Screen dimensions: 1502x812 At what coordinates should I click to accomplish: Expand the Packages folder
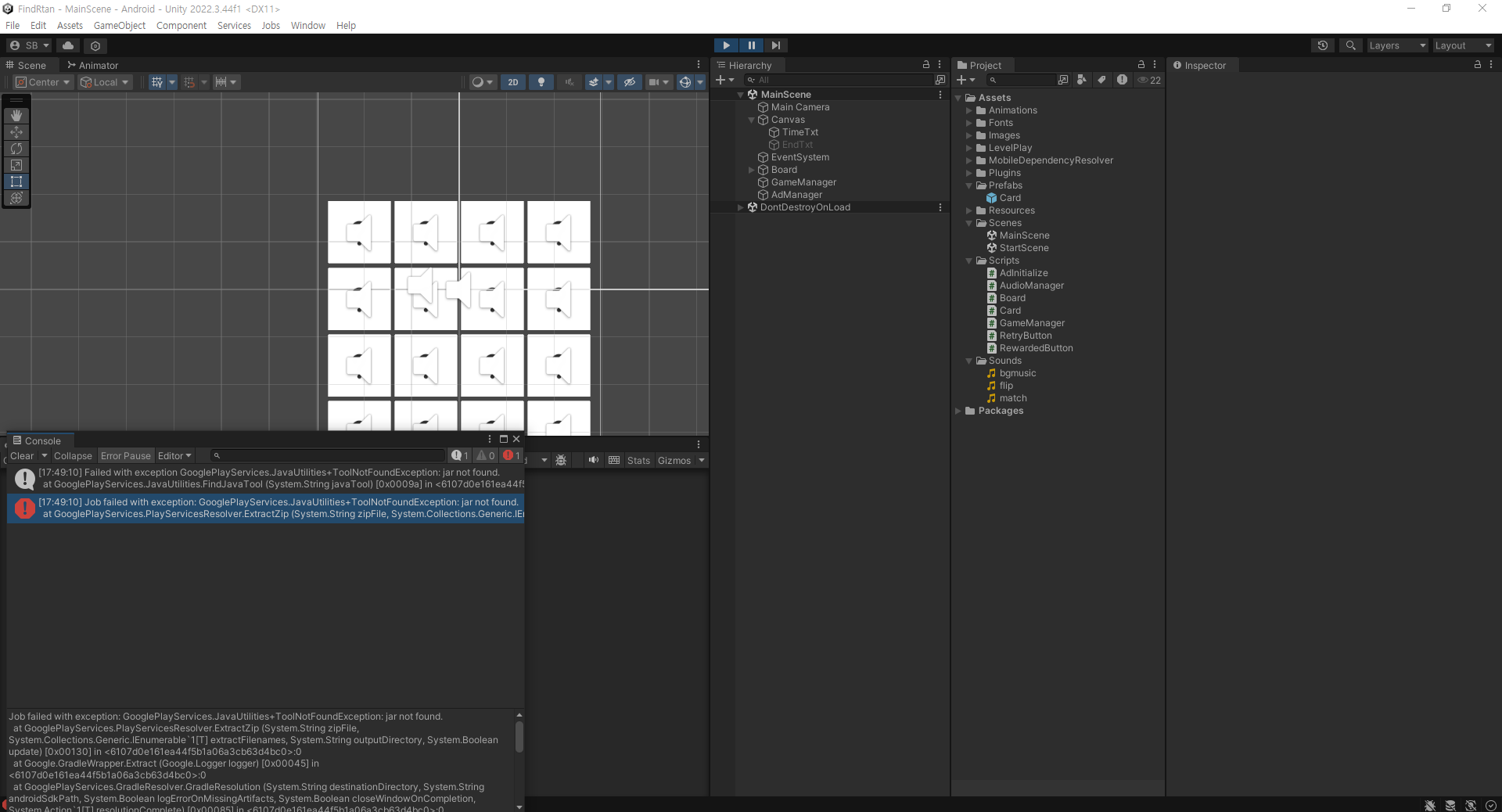pos(958,411)
